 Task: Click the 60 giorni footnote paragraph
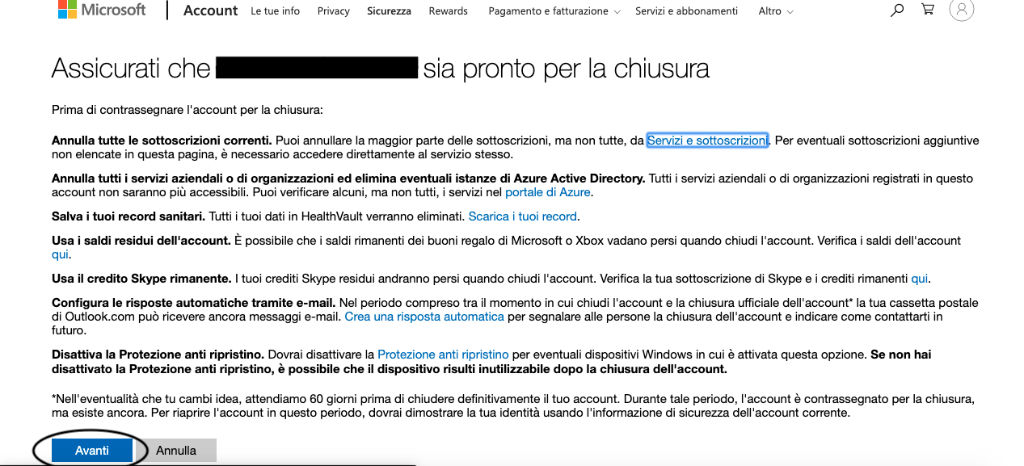click(514, 405)
